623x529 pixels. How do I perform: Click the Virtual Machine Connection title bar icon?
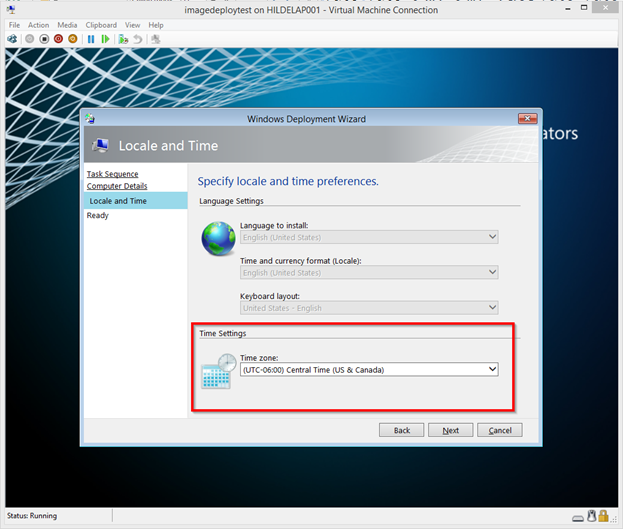[x=11, y=9]
